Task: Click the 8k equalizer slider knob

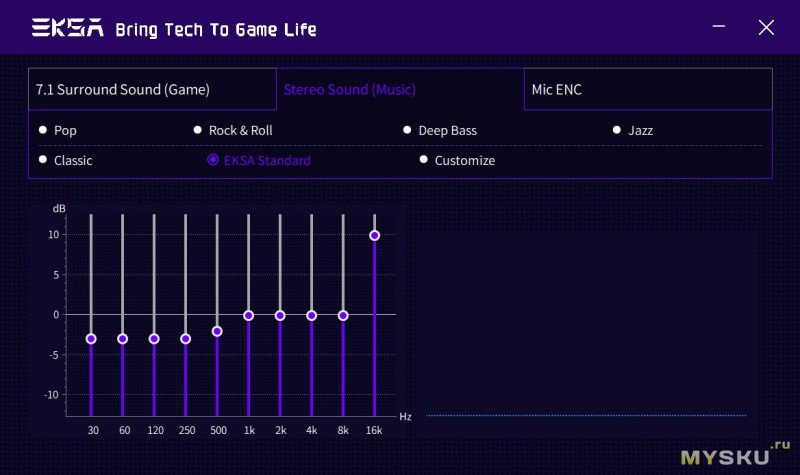Action: (343, 315)
